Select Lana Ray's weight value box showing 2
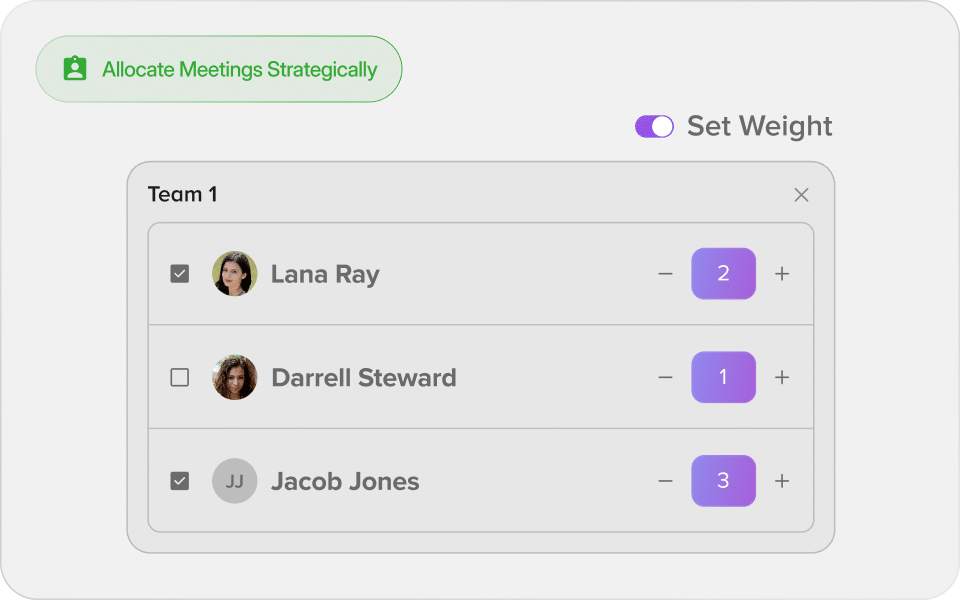 [x=723, y=274]
